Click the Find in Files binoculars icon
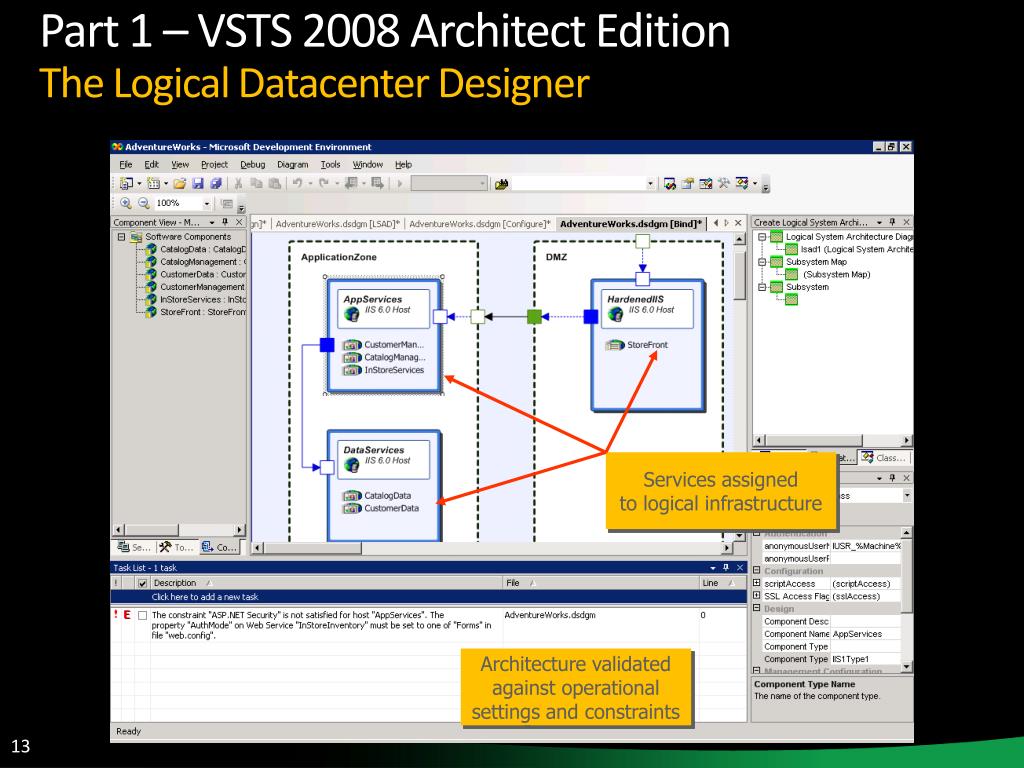Screen dimensions: 1024x768 pos(501,185)
